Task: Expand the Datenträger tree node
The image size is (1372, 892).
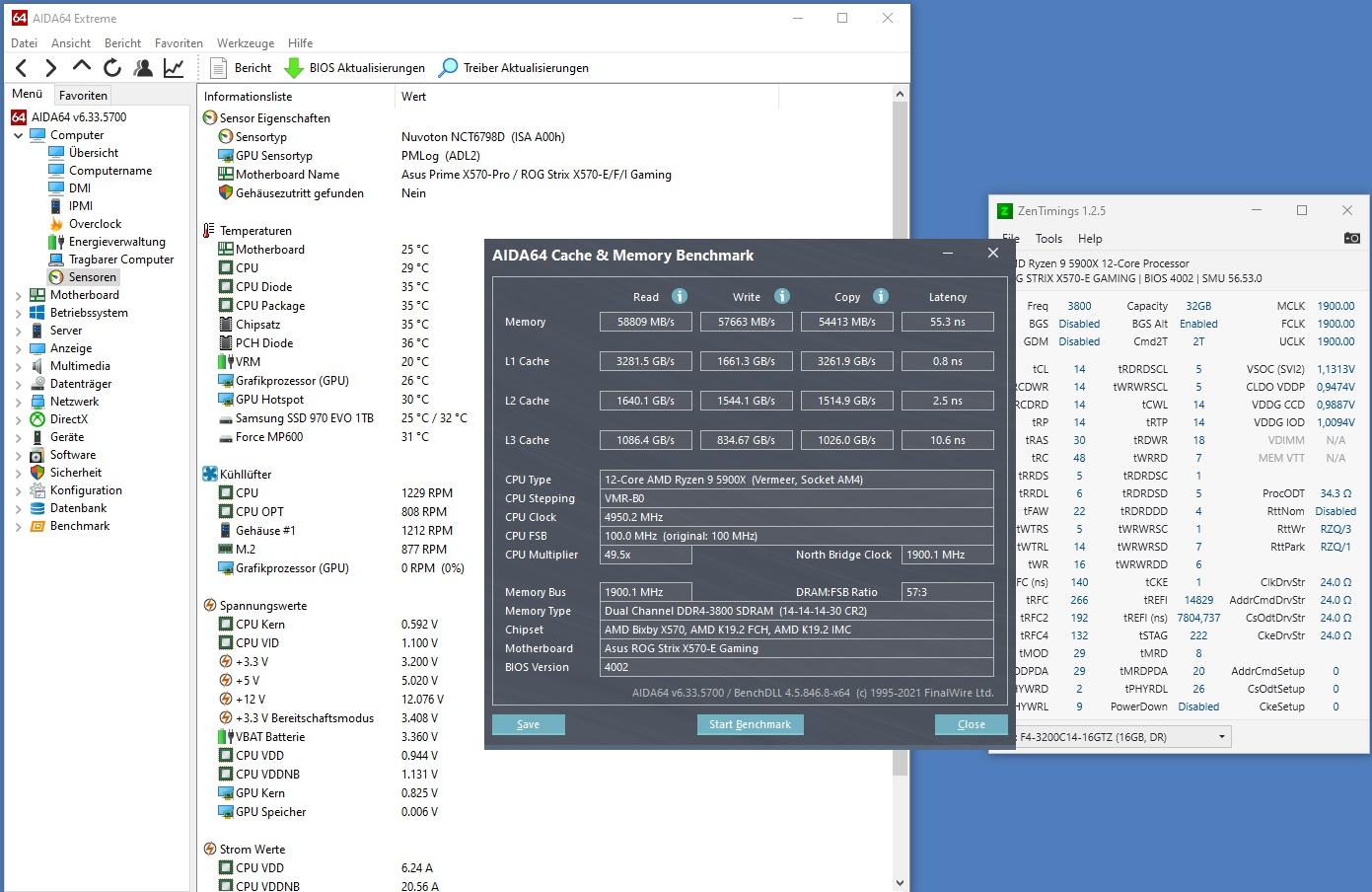Action: click(18, 384)
